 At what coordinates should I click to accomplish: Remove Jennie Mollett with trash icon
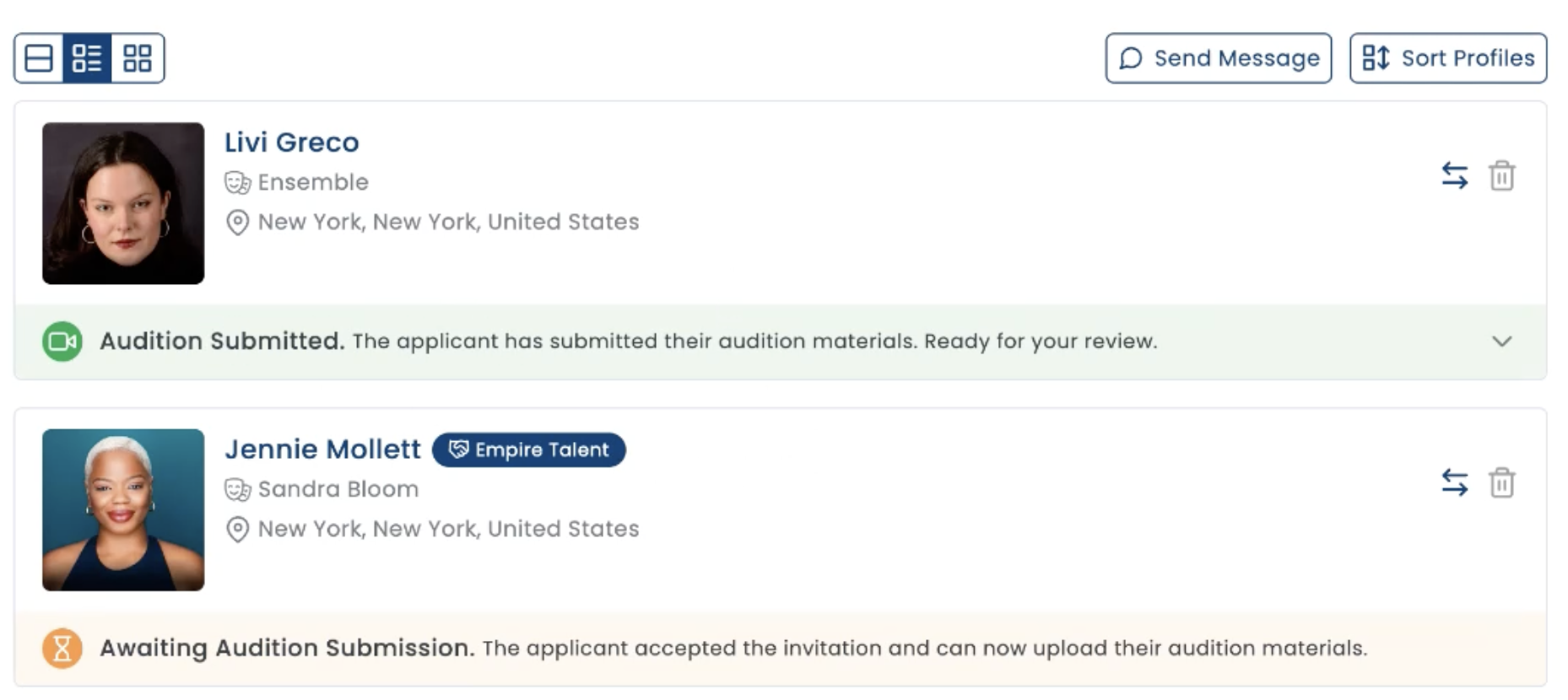(1502, 482)
